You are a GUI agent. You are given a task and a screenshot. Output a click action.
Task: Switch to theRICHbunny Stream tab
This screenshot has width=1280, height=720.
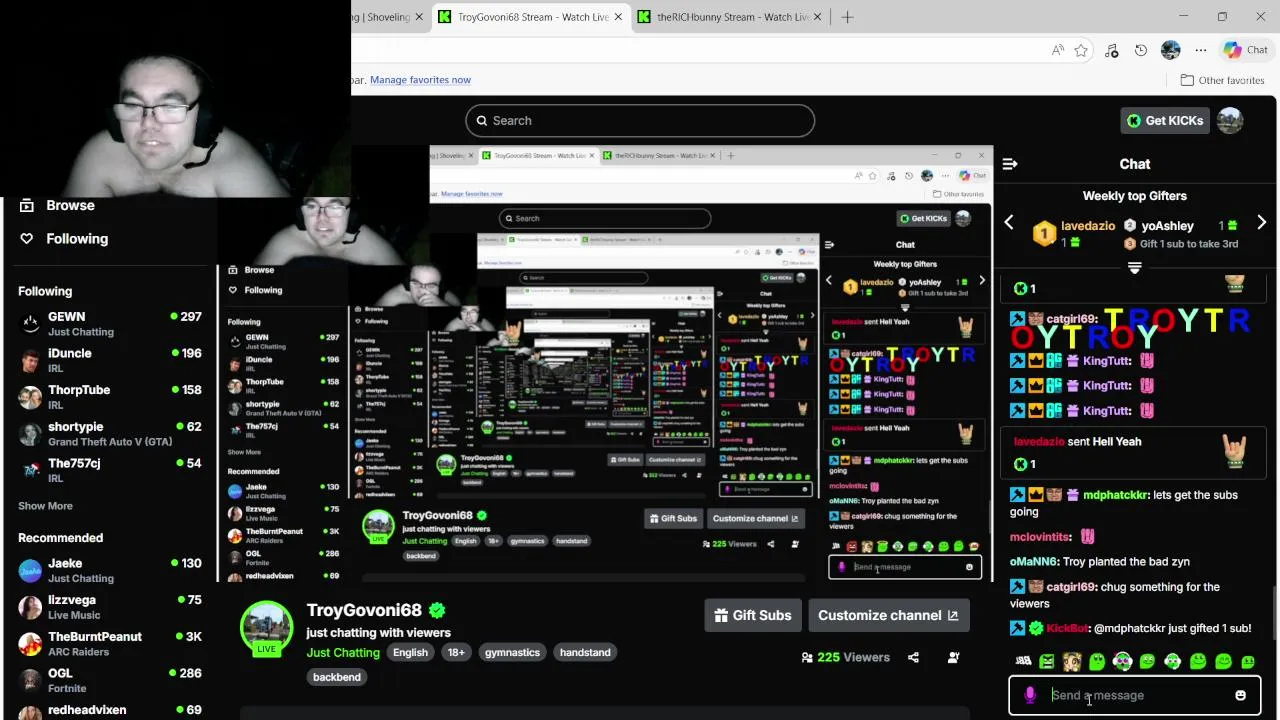point(732,17)
